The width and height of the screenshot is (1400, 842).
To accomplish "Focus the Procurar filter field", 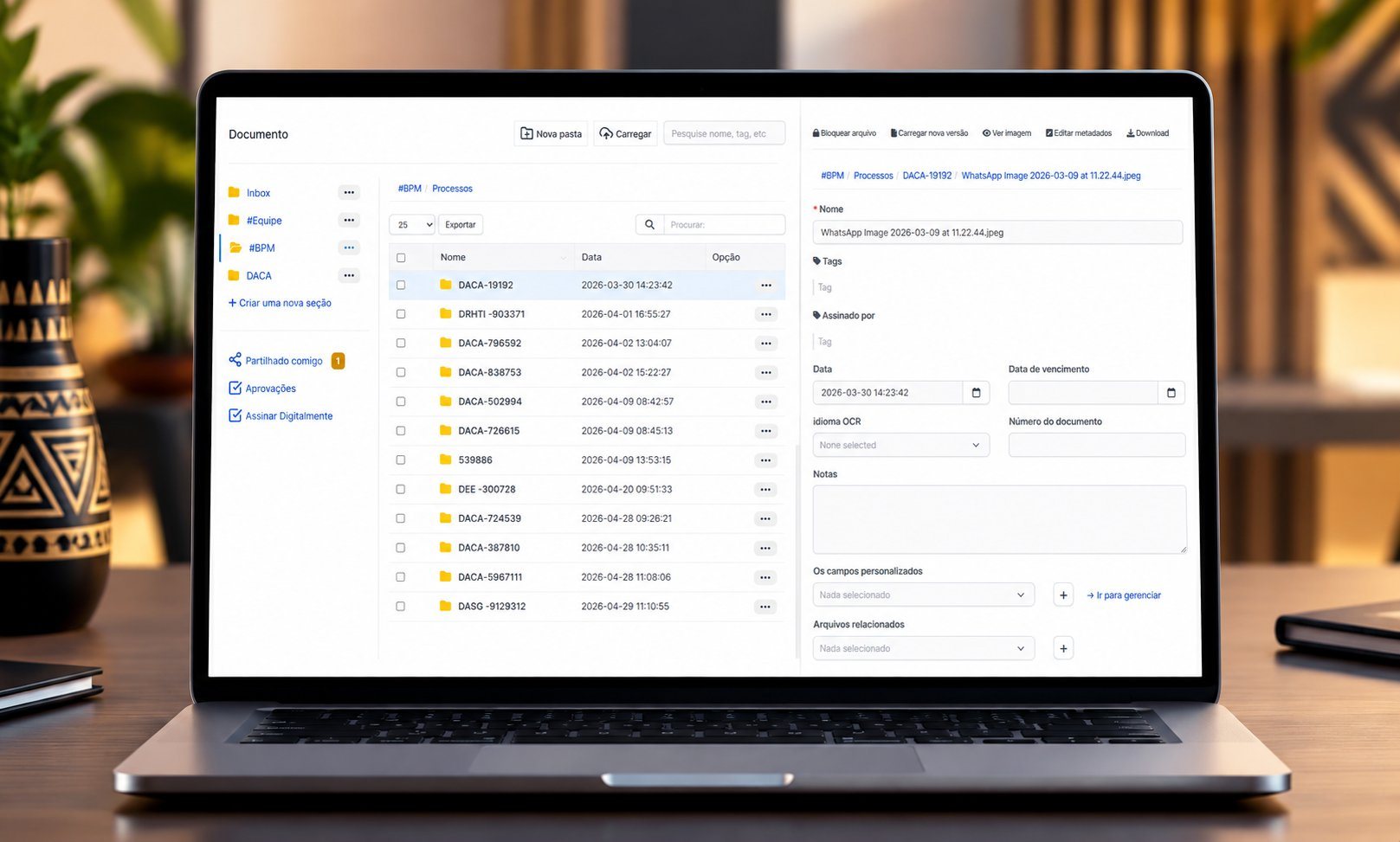I will coord(725,225).
